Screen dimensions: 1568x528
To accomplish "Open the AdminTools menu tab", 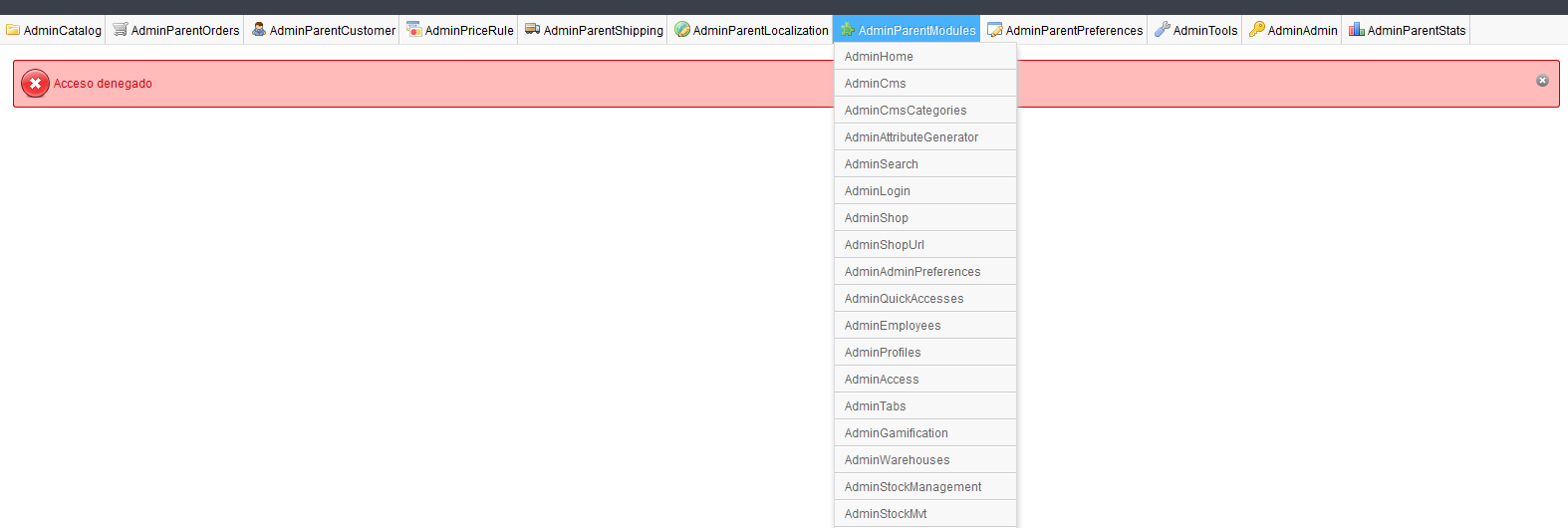I will (x=1196, y=30).
